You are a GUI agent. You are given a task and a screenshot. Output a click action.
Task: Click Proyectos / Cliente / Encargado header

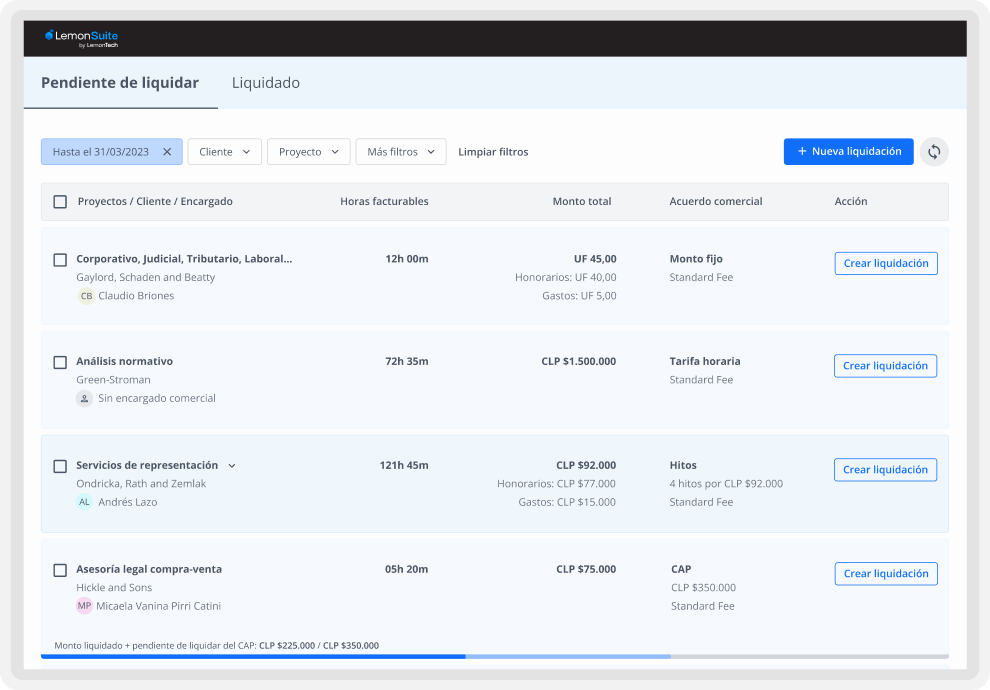coord(155,201)
